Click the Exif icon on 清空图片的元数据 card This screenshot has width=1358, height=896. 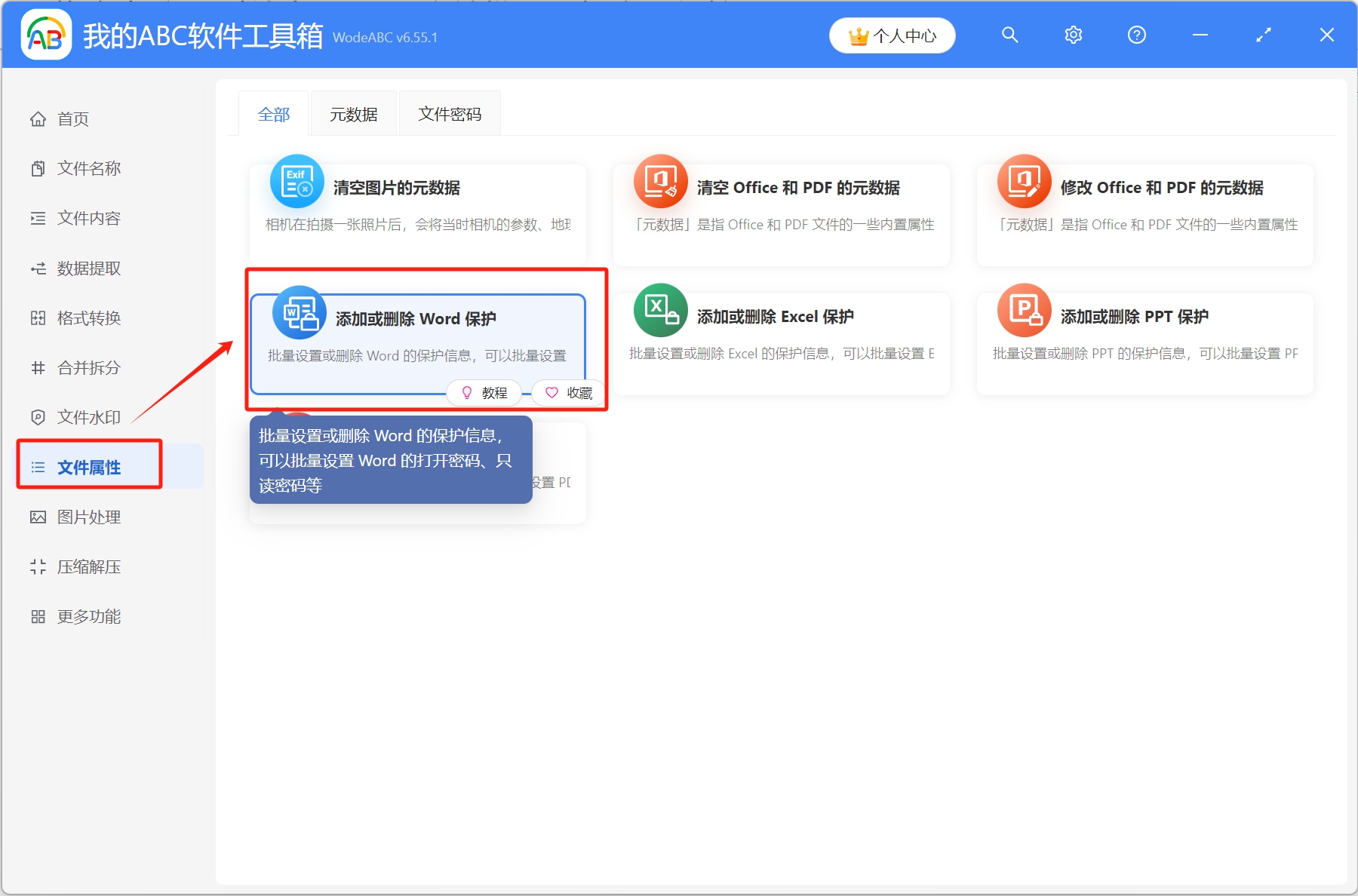[296, 181]
